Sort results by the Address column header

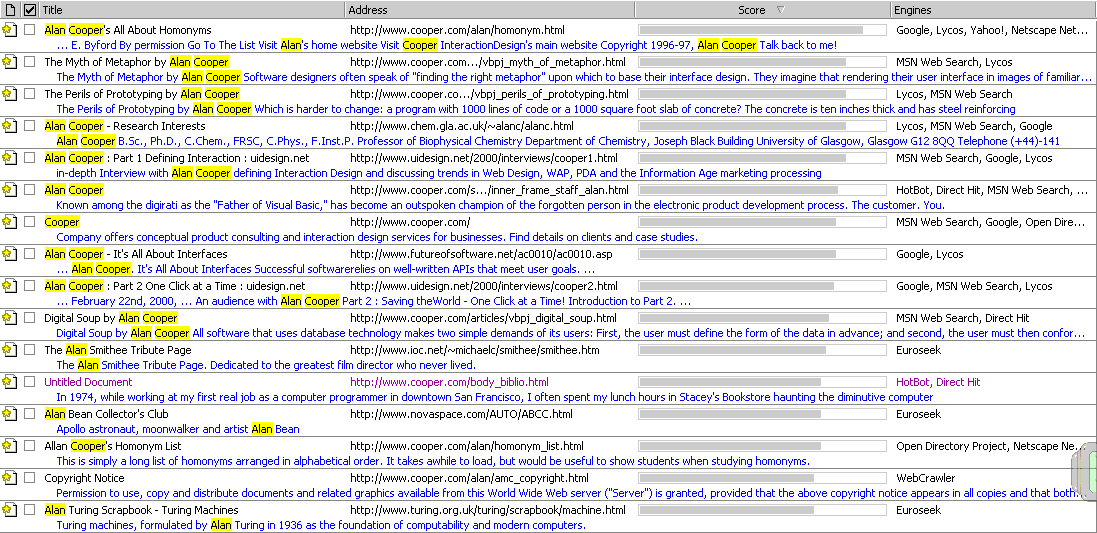[x=488, y=10]
